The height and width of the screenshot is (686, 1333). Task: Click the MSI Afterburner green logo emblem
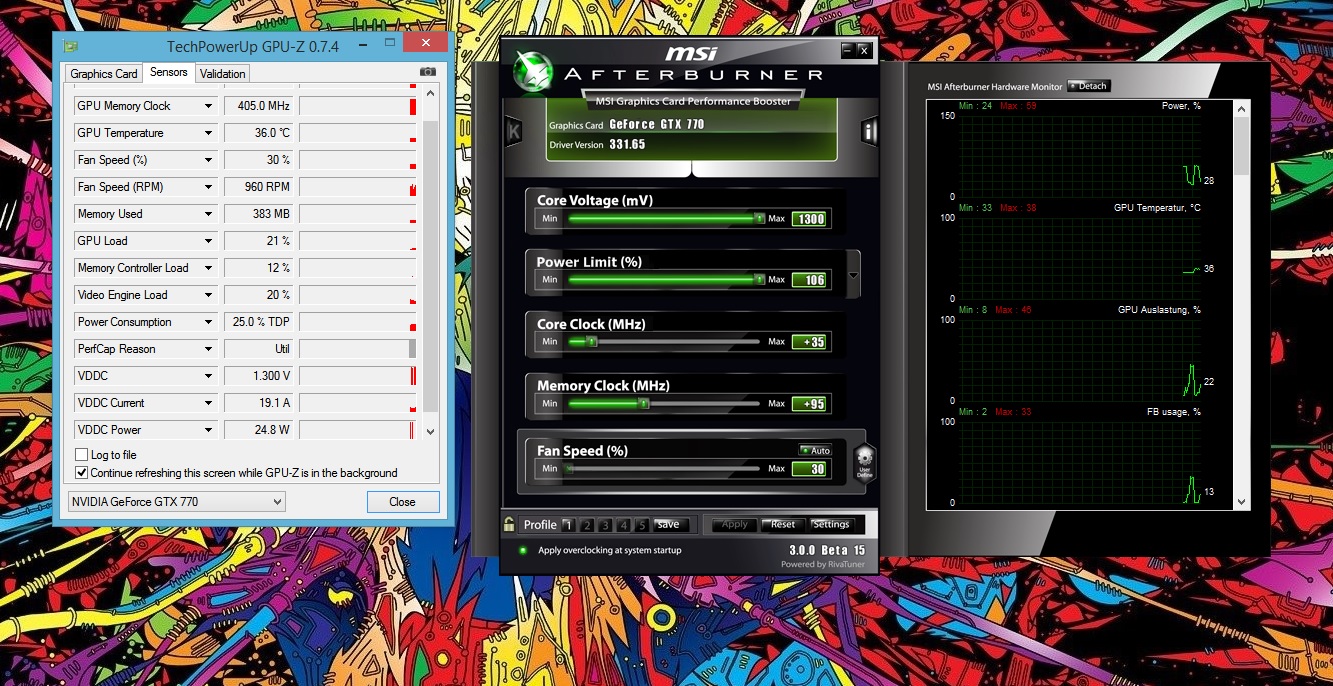(x=533, y=70)
